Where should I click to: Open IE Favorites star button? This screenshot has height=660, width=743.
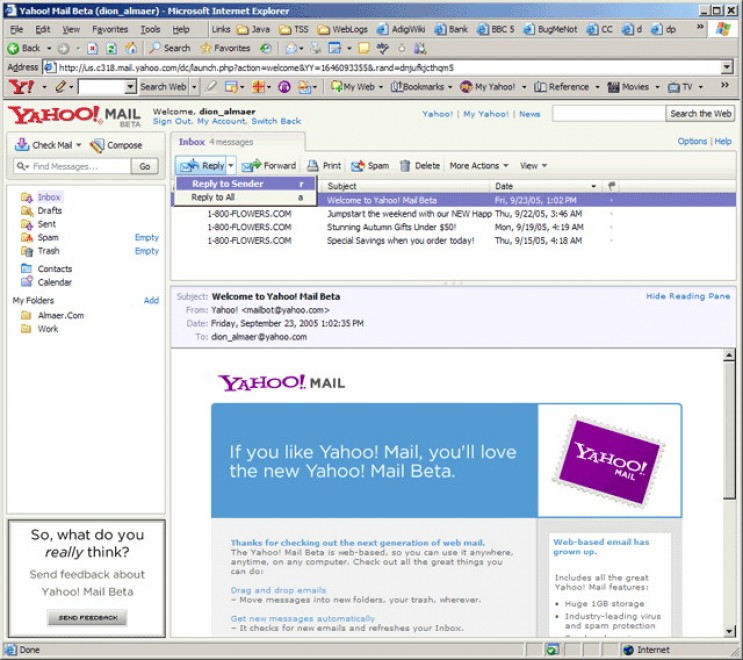tap(225, 48)
